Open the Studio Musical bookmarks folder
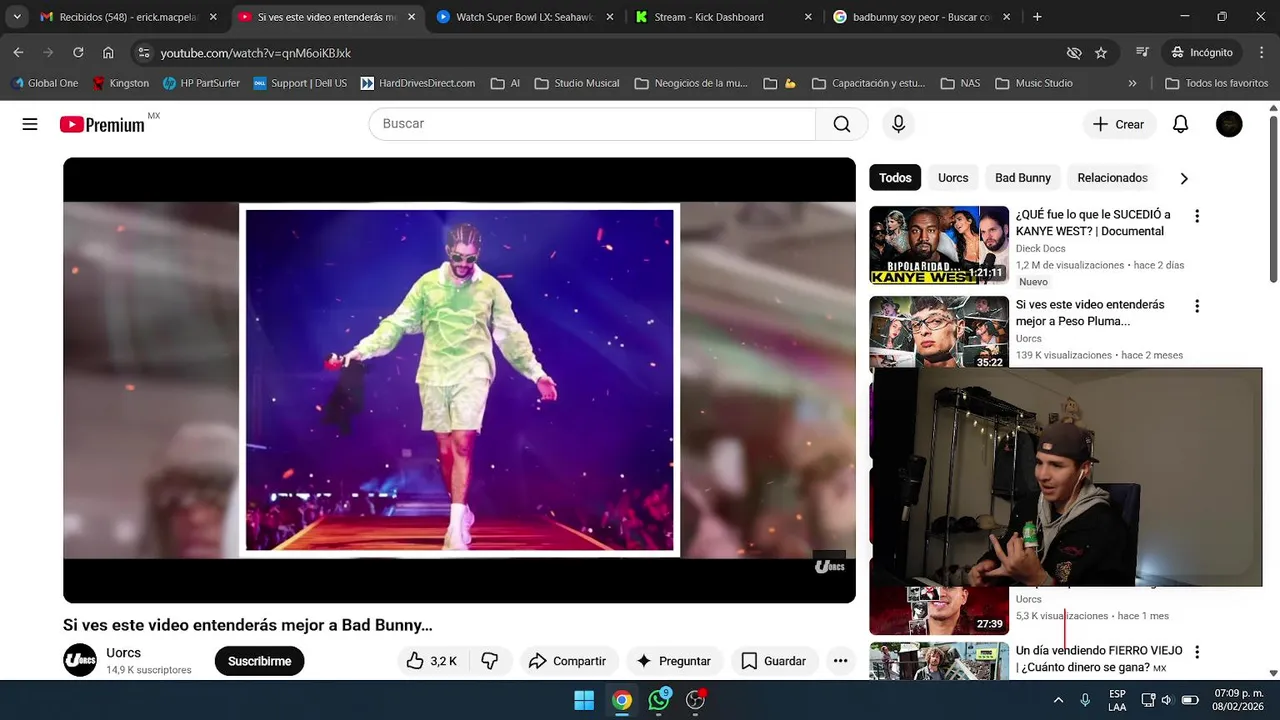Screen dimensions: 1280x720 click(577, 83)
